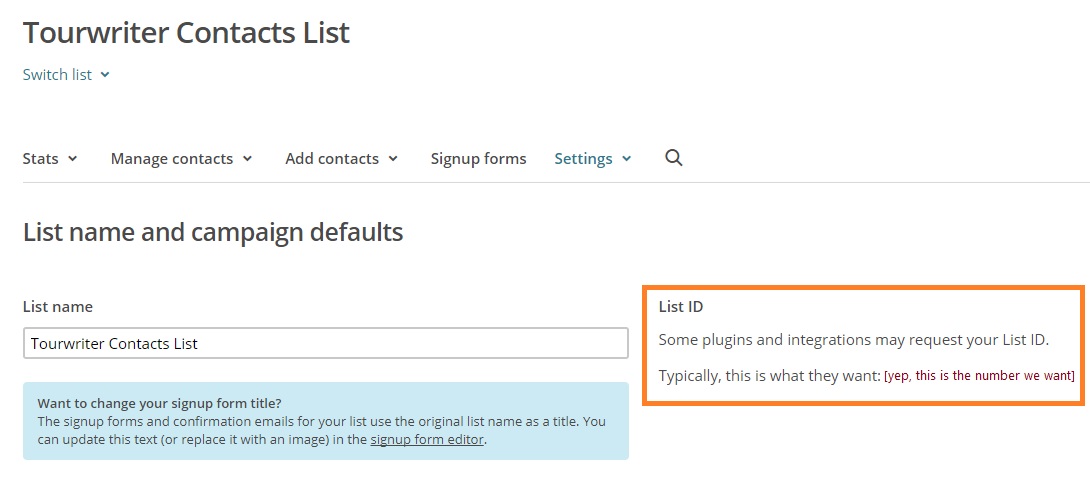Go to the Signup forms tab
Screen dimensions: 1090x489
tap(478, 159)
